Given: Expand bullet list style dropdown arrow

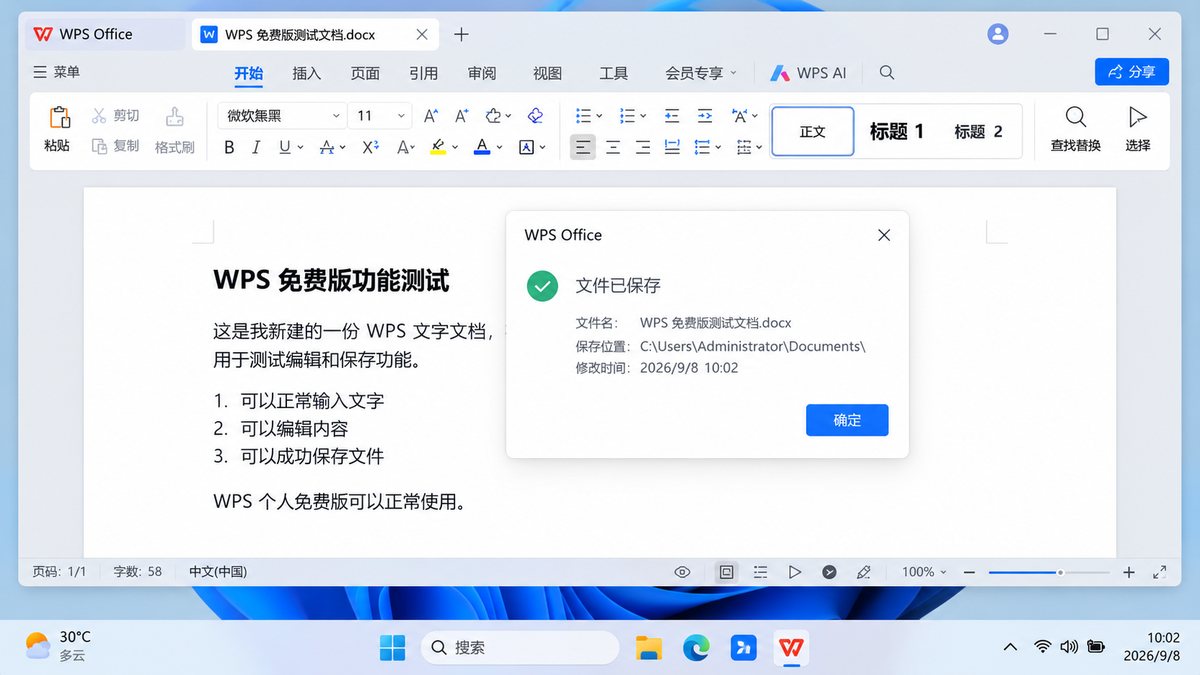Looking at the screenshot, I should point(599,117).
